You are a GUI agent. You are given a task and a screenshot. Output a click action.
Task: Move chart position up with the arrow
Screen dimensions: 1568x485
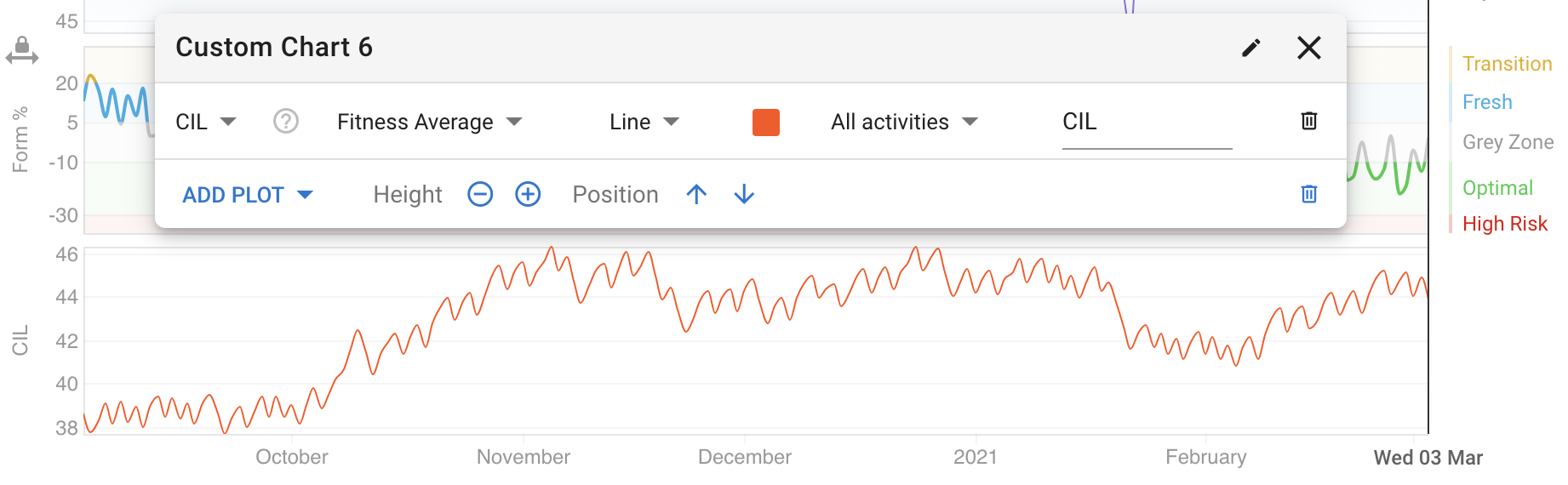point(696,194)
